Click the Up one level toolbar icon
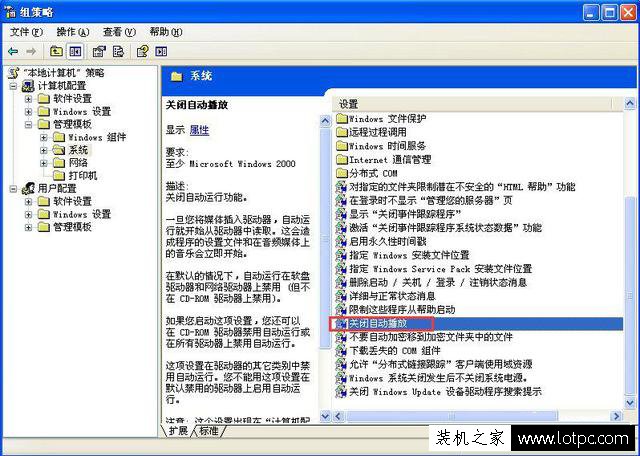Screen dimensions: 640x456 (56, 51)
